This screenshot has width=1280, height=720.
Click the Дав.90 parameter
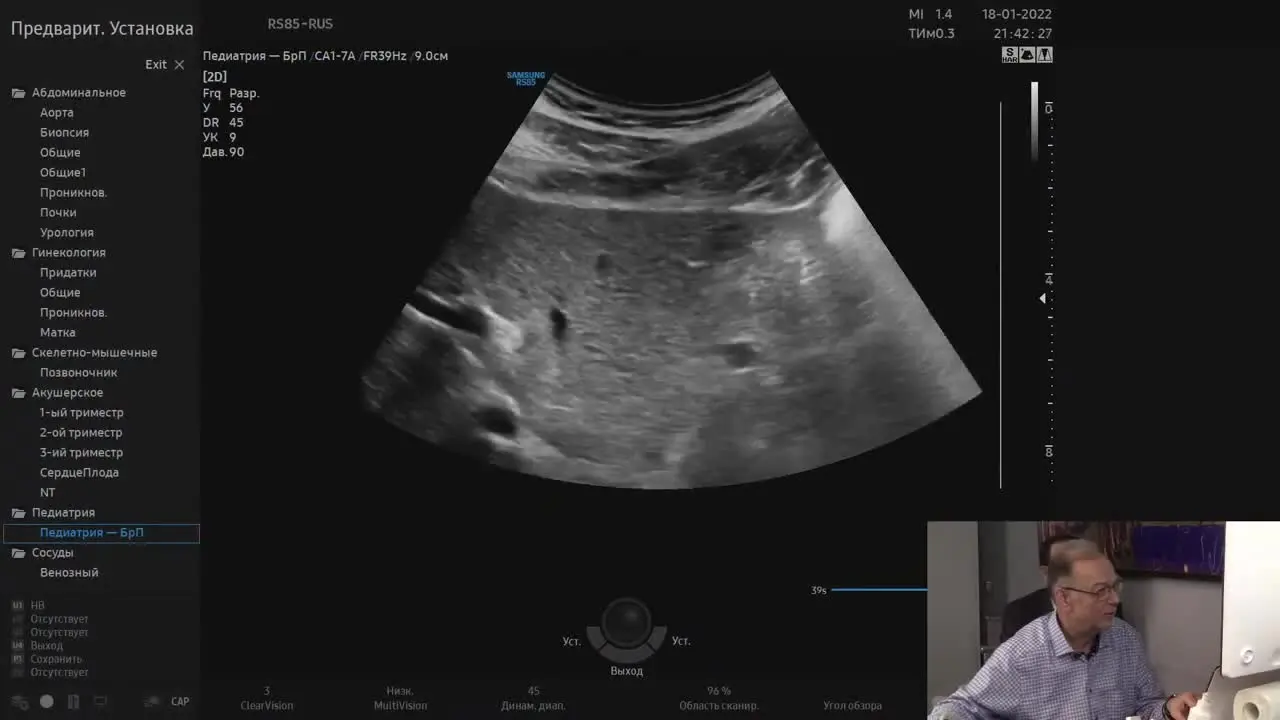point(223,153)
